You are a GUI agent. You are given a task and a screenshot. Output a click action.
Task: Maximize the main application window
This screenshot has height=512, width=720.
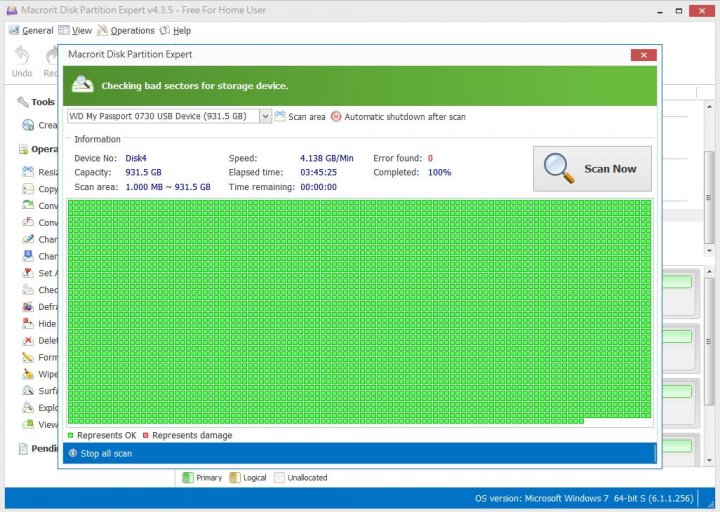tap(679, 11)
